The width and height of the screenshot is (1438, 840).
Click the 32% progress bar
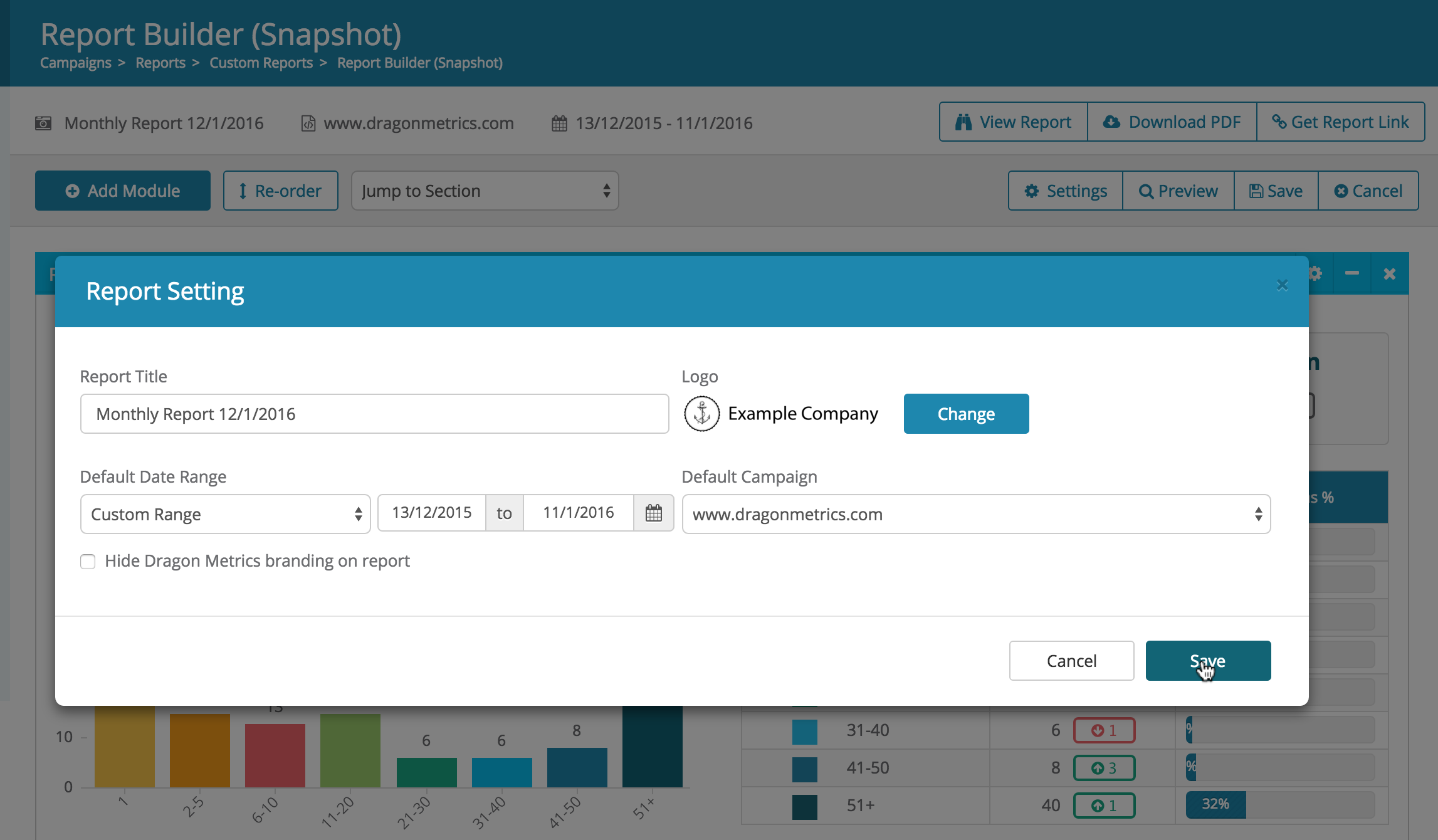(1216, 805)
